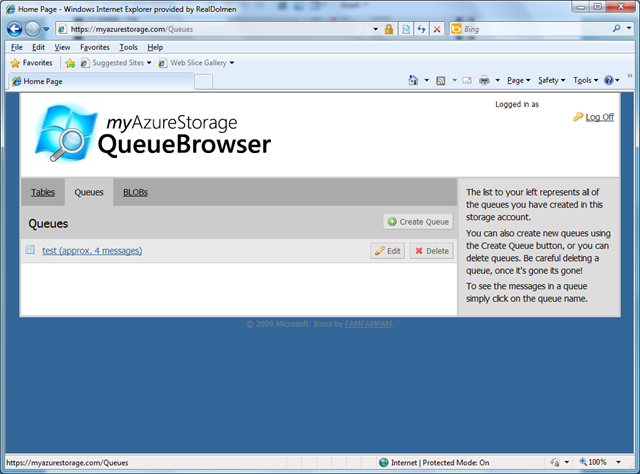Expand the address bar history dropdown
640x474 pixels.
click(x=376, y=29)
